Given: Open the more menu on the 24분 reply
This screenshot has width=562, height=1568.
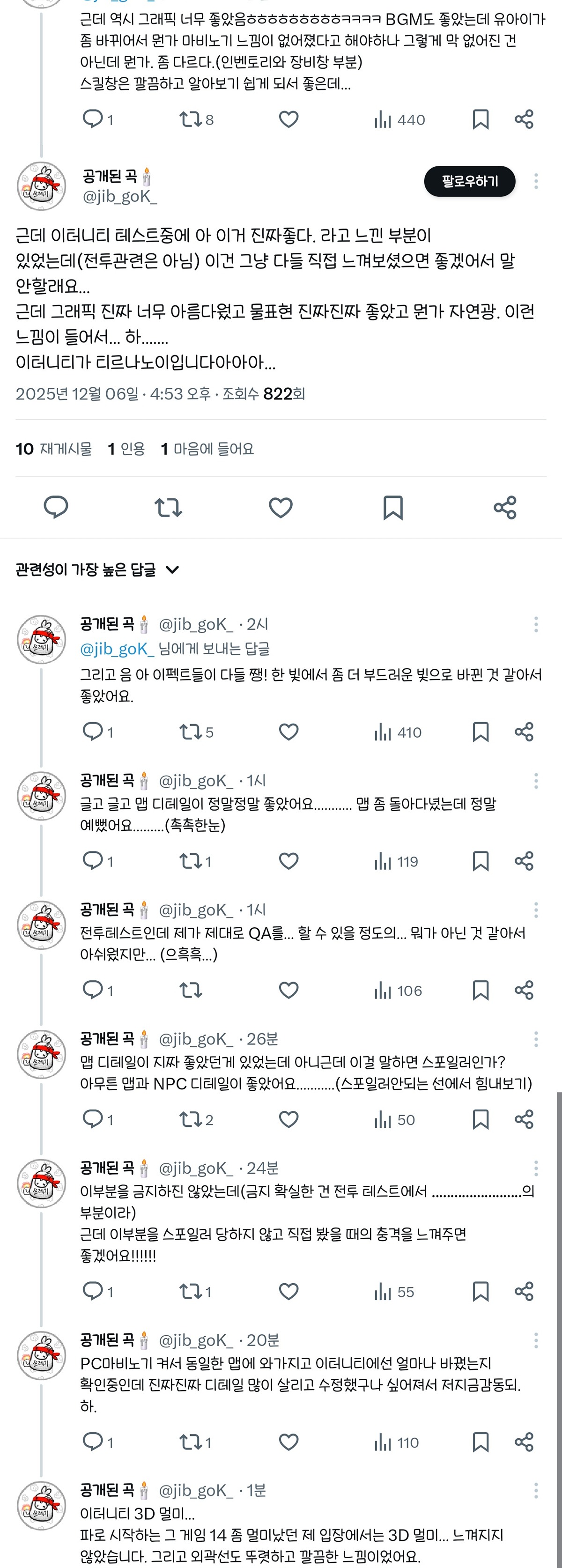Looking at the screenshot, I should (536, 1168).
